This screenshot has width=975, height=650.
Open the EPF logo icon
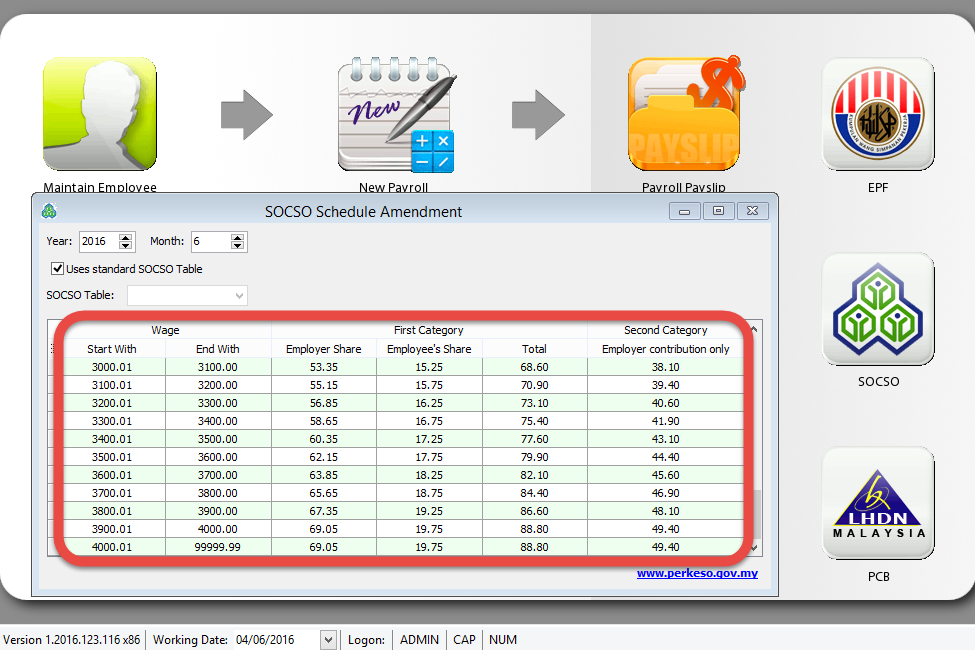click(x=878, y=114)
